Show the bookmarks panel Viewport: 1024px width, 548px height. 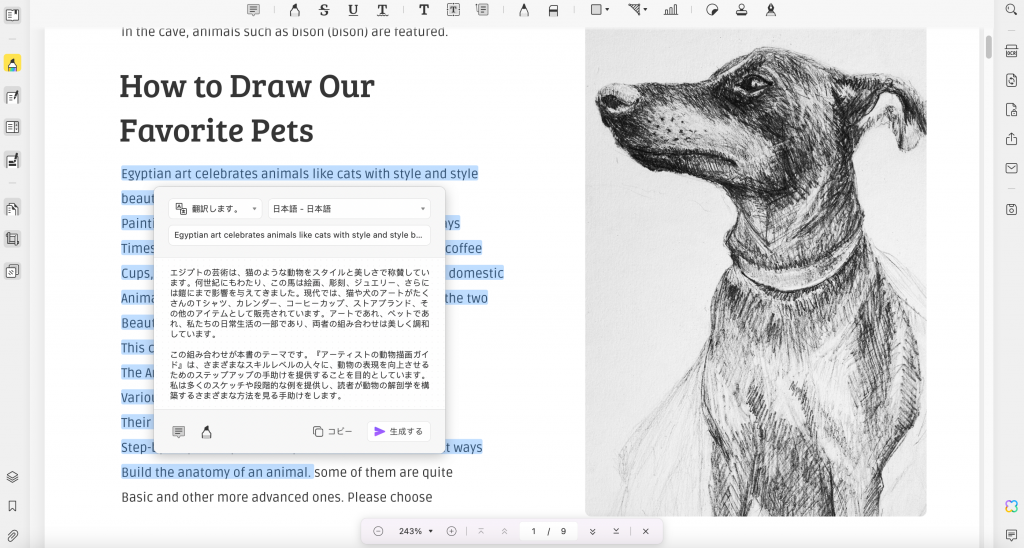(12, 506)
